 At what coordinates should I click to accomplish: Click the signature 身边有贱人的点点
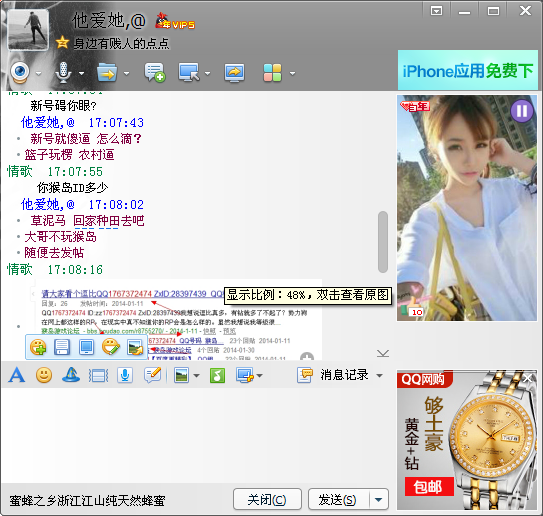coord(121,43)
